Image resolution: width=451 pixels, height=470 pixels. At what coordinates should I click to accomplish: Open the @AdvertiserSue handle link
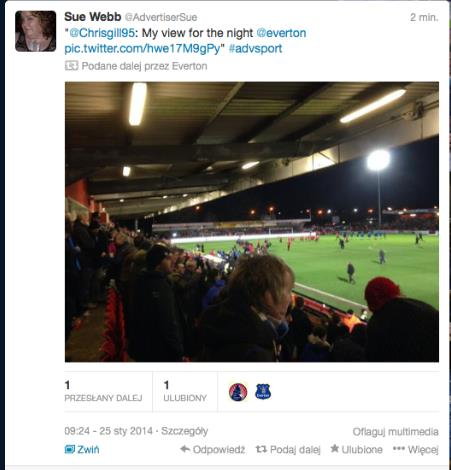(161, 17)
